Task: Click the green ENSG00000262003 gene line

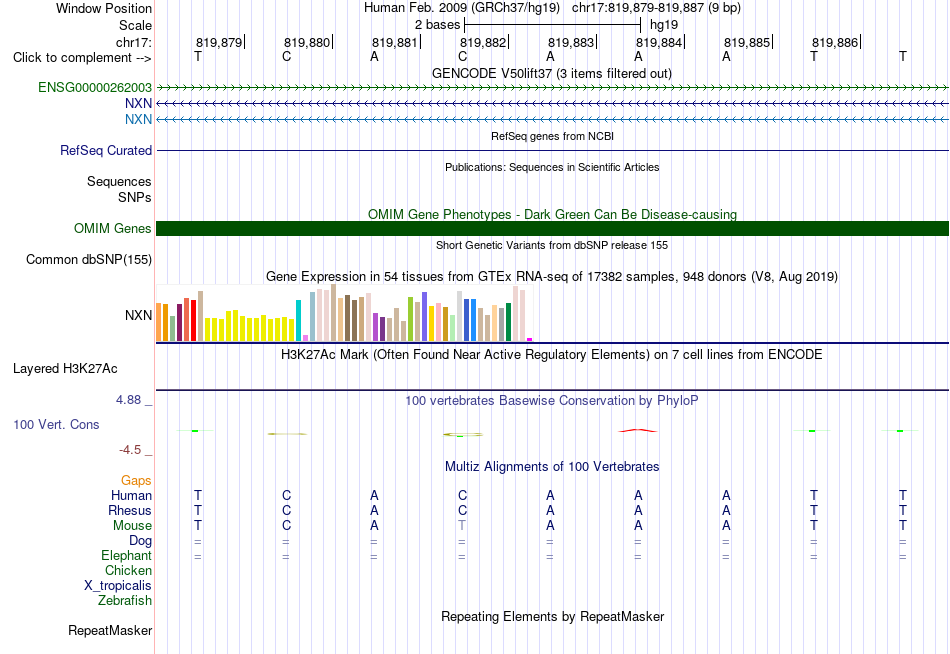Action: coord(552,88)
